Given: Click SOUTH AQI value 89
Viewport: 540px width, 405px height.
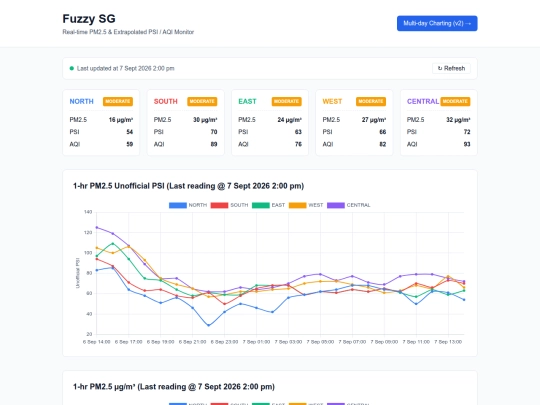Looking at the screenshot, I should point(214,144).
